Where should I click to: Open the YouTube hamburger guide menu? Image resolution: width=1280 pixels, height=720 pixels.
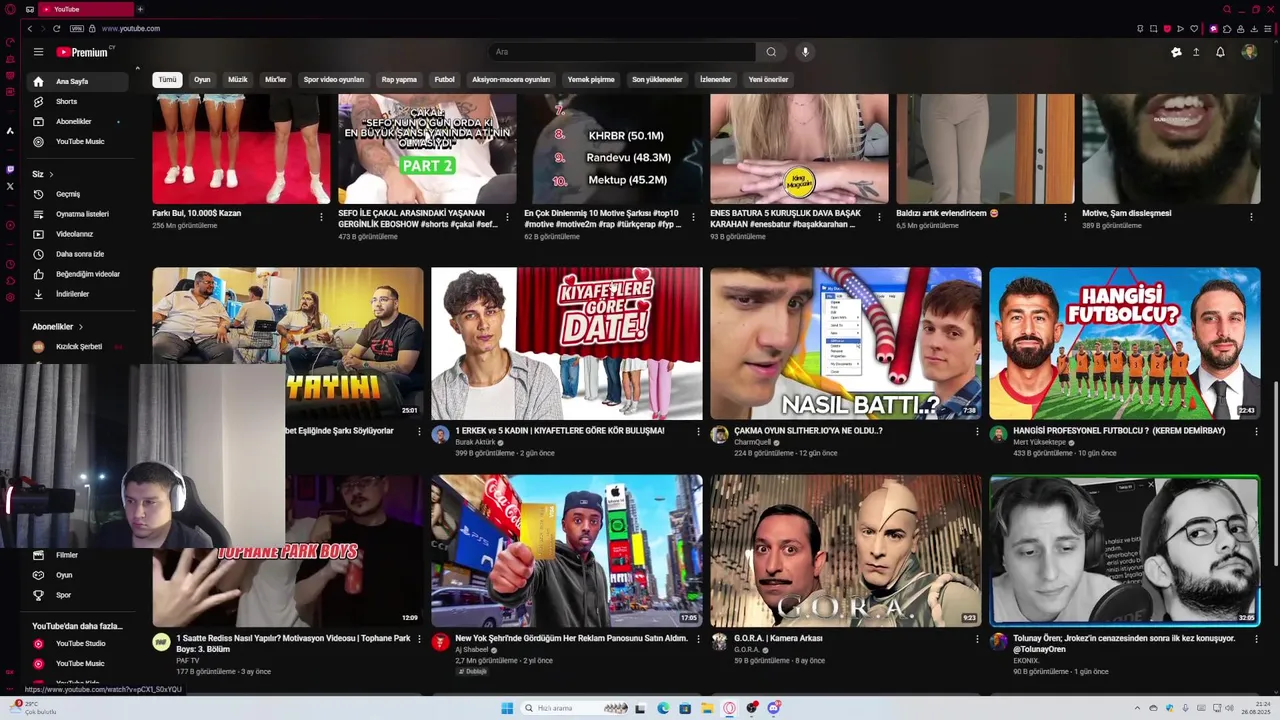point(38,52)
